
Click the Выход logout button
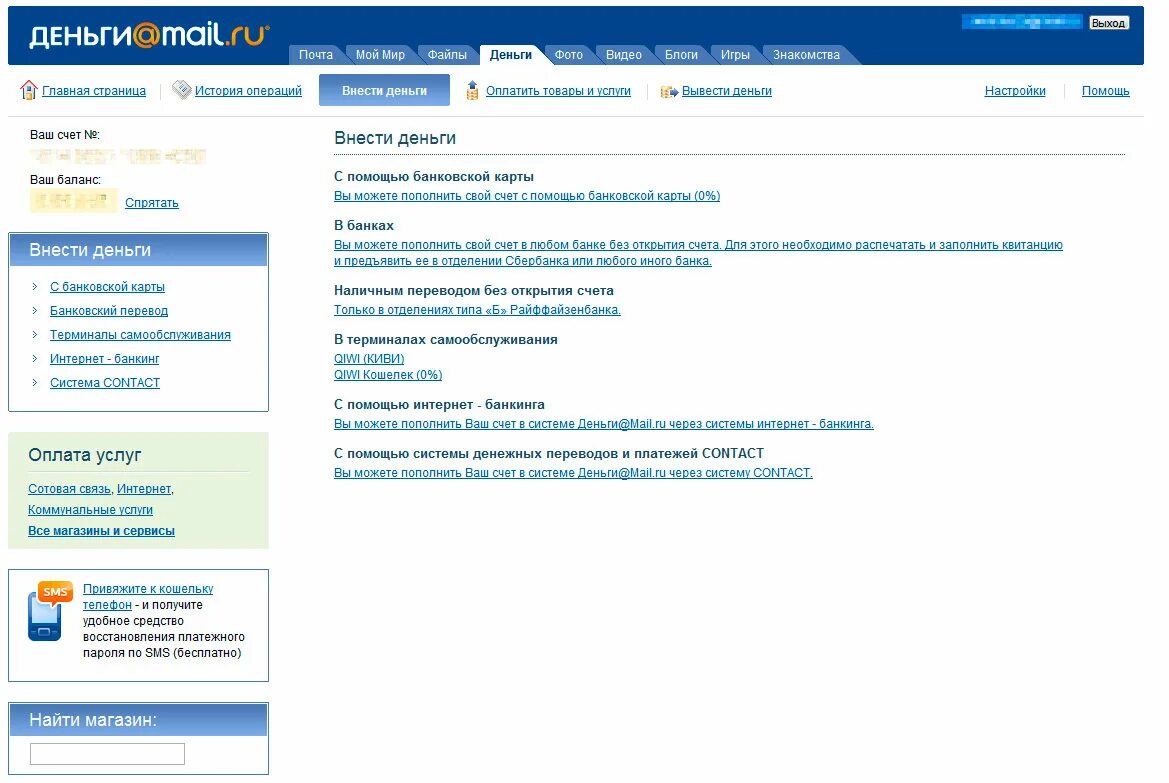(1108, 23)
